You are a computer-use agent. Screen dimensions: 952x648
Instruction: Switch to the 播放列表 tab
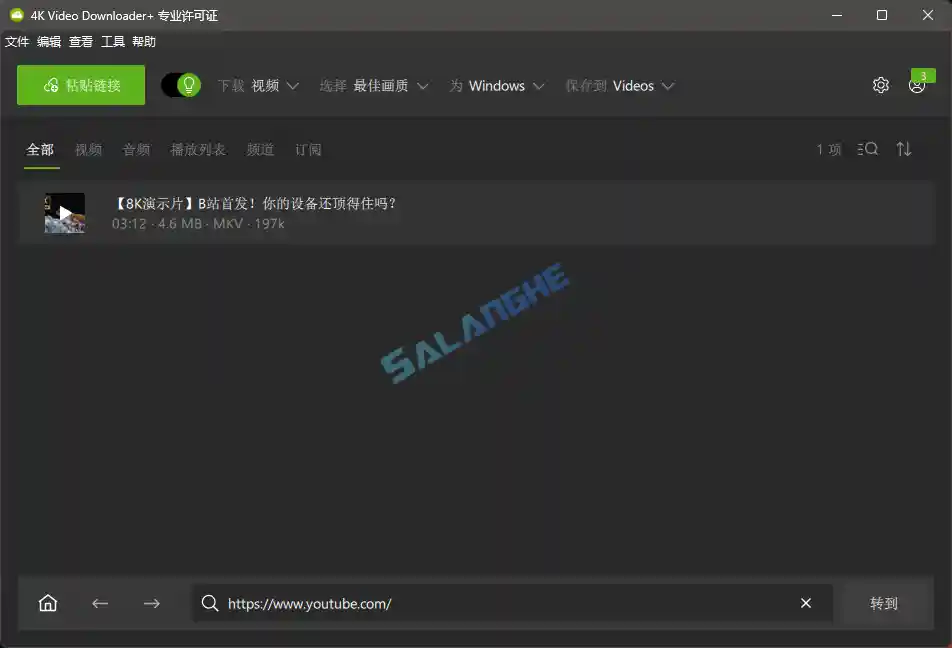(198, 148)
